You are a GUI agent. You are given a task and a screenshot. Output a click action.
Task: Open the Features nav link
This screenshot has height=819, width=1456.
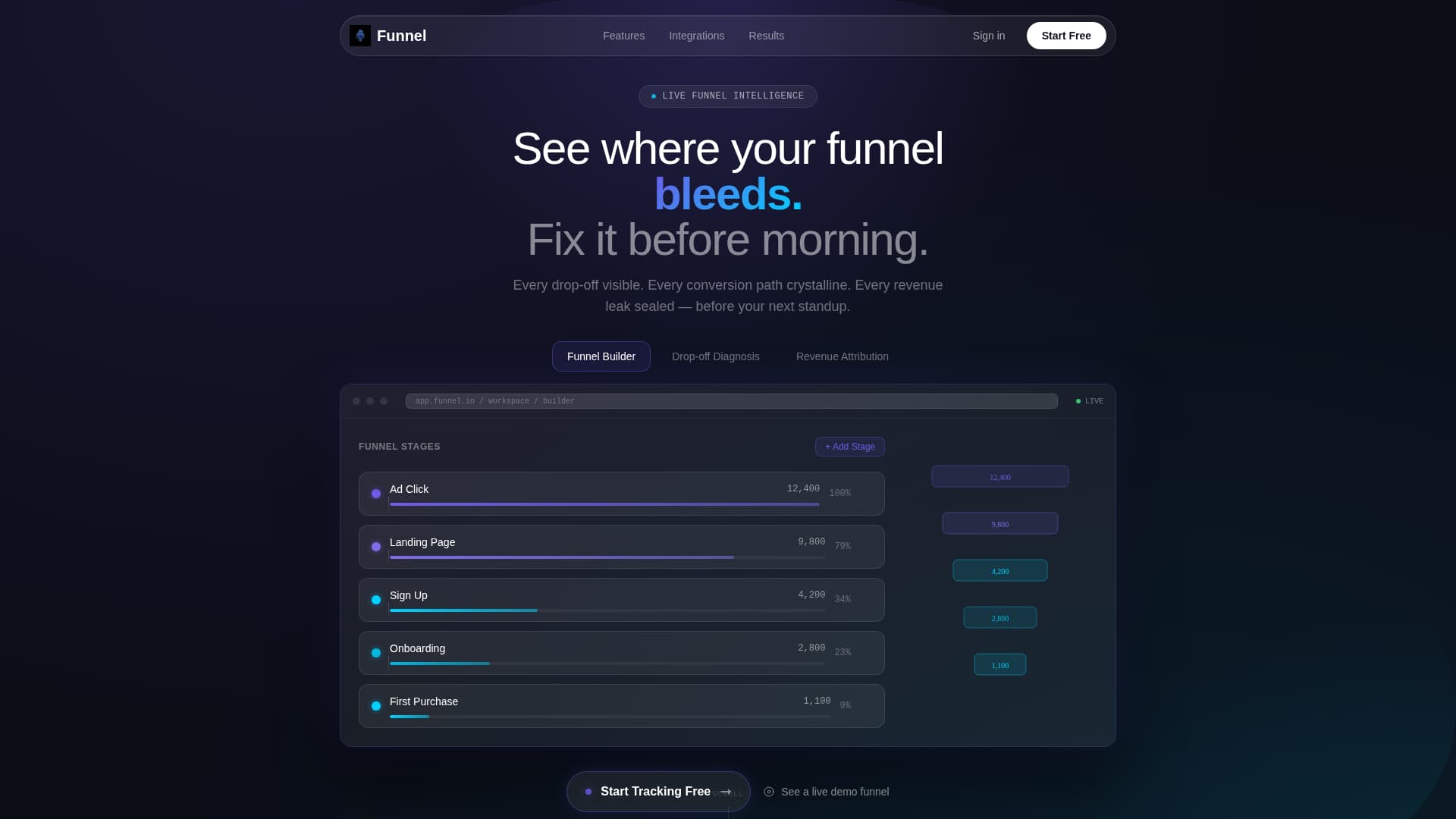pos(623,36)
